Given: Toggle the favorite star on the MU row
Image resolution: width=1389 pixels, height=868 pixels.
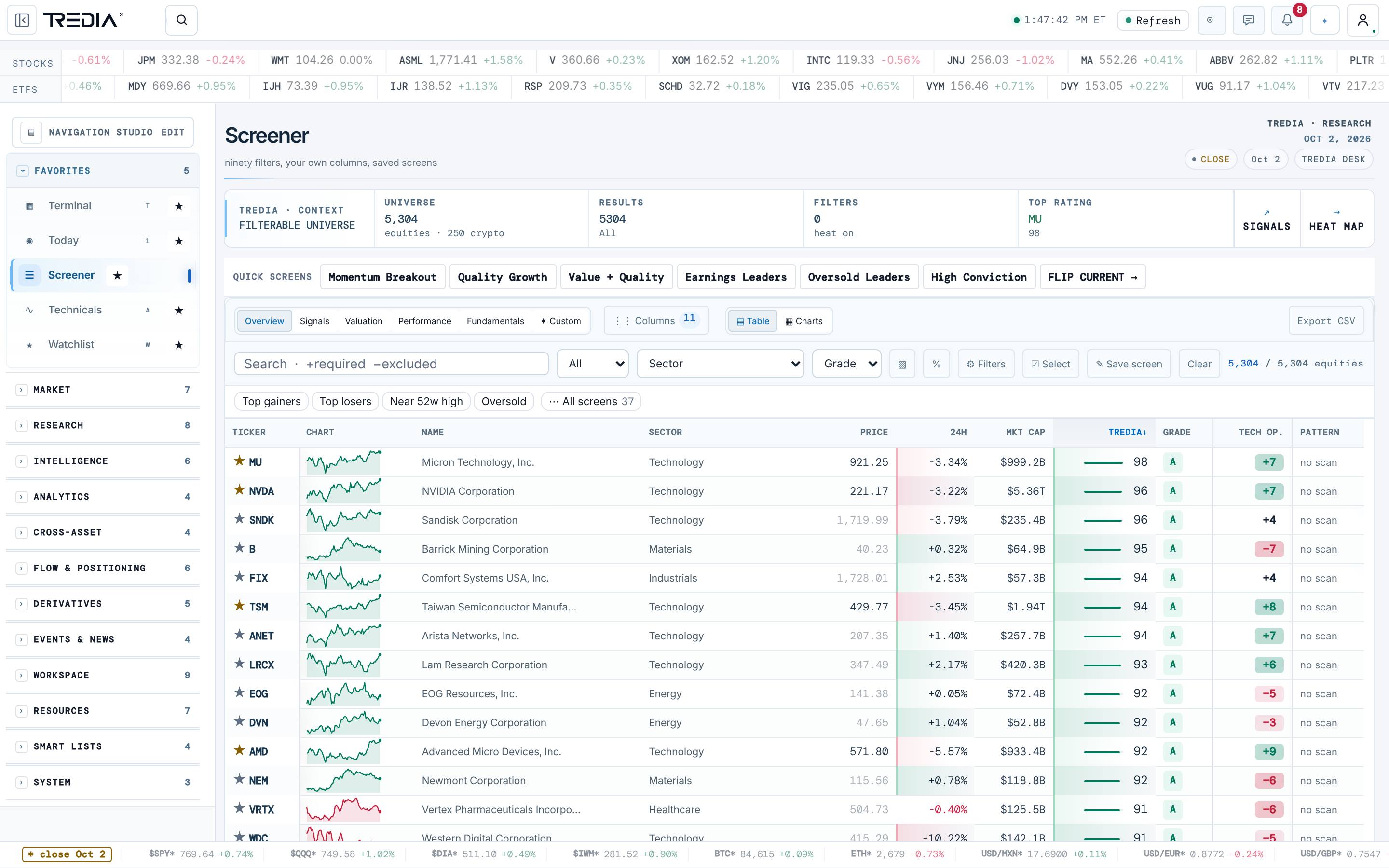Looking at the screenshot, I should click(x=239, y=461).
